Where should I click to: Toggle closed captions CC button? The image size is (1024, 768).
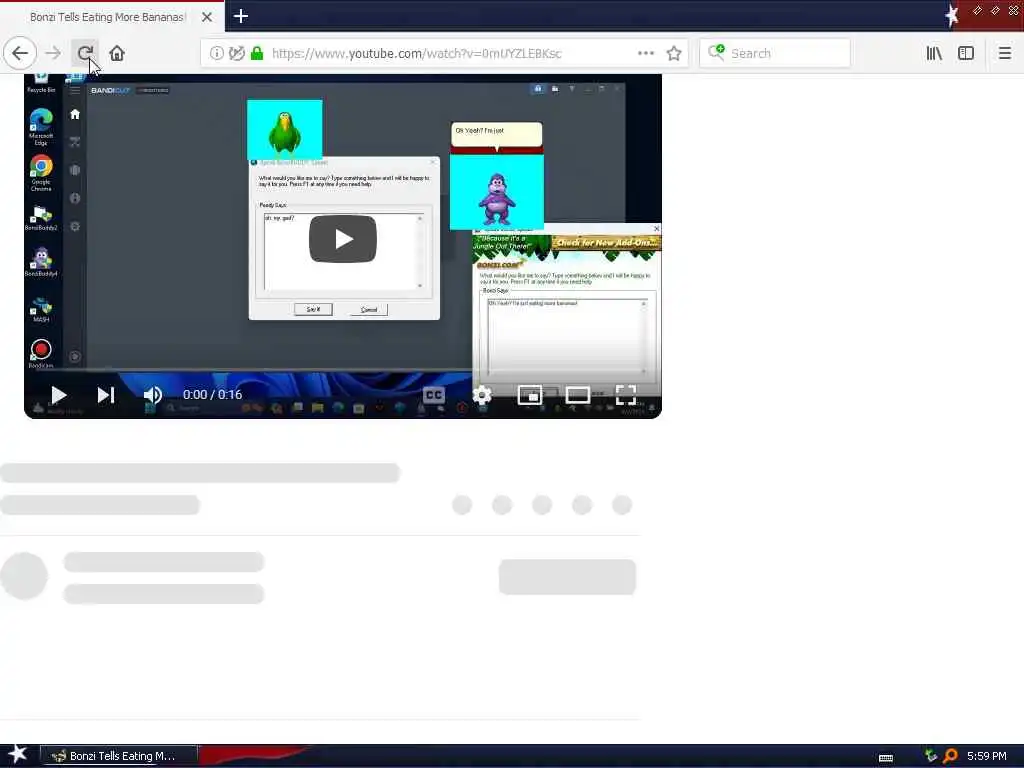(434, 394)
